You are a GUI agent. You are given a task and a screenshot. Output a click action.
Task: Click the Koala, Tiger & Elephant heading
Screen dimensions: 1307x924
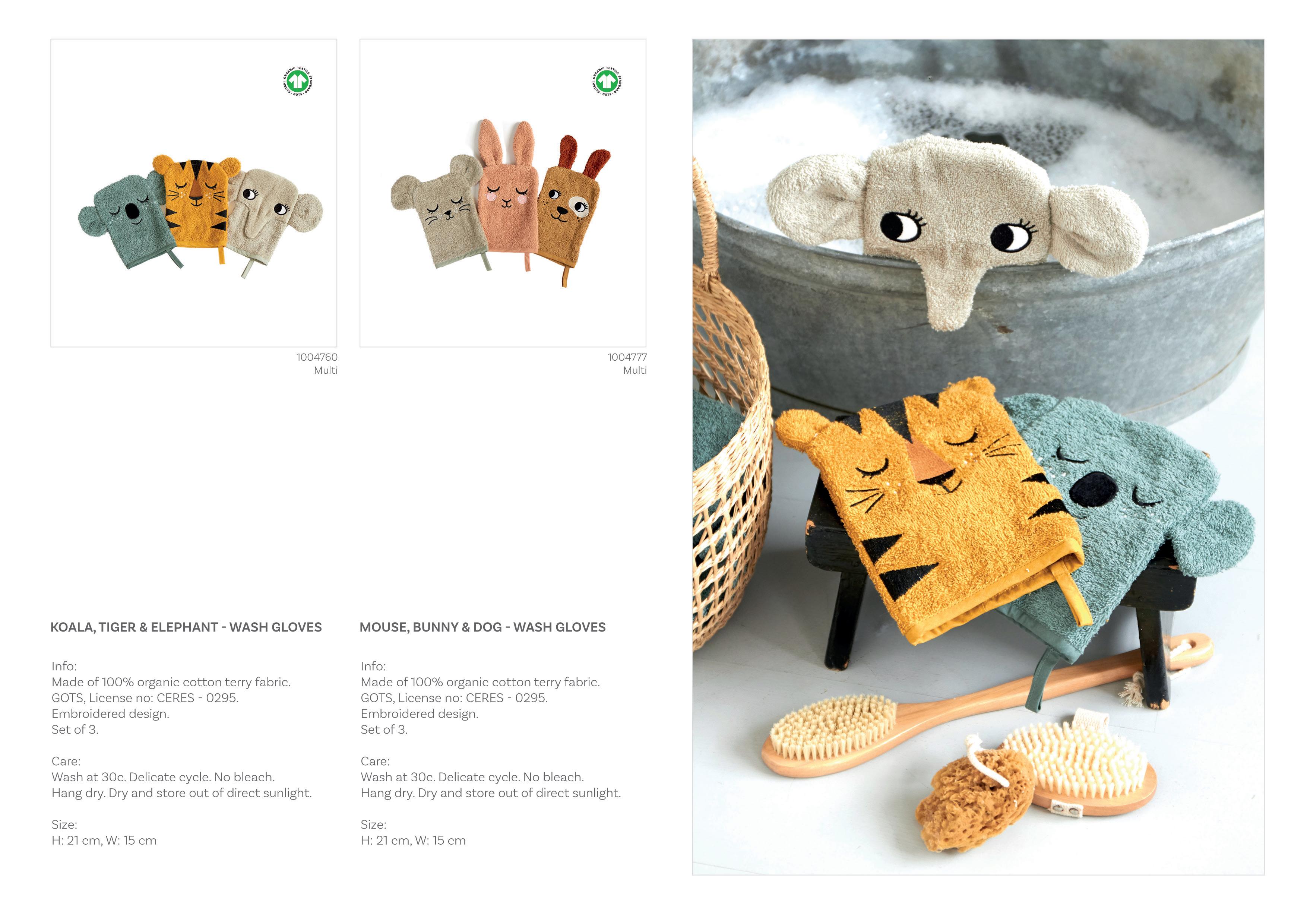pyautogui.click(x=186, y=627)
